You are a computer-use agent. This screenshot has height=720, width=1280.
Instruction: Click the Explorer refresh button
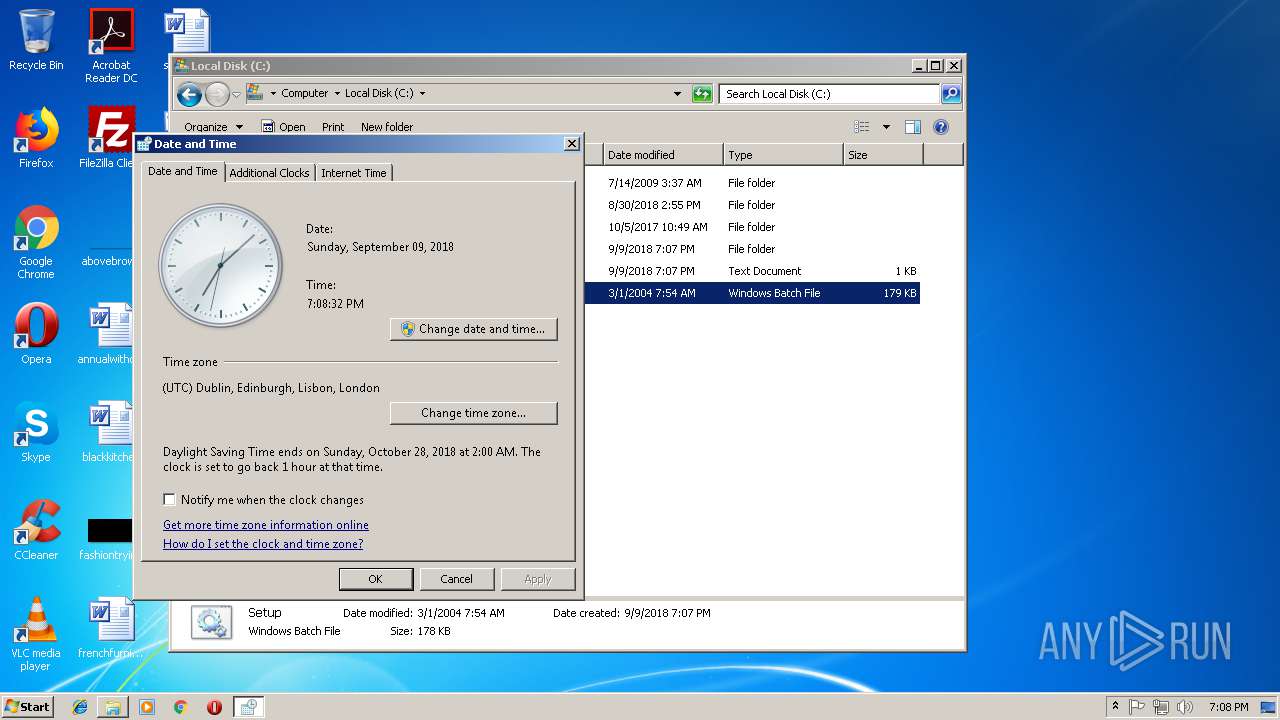click(702, 94)
